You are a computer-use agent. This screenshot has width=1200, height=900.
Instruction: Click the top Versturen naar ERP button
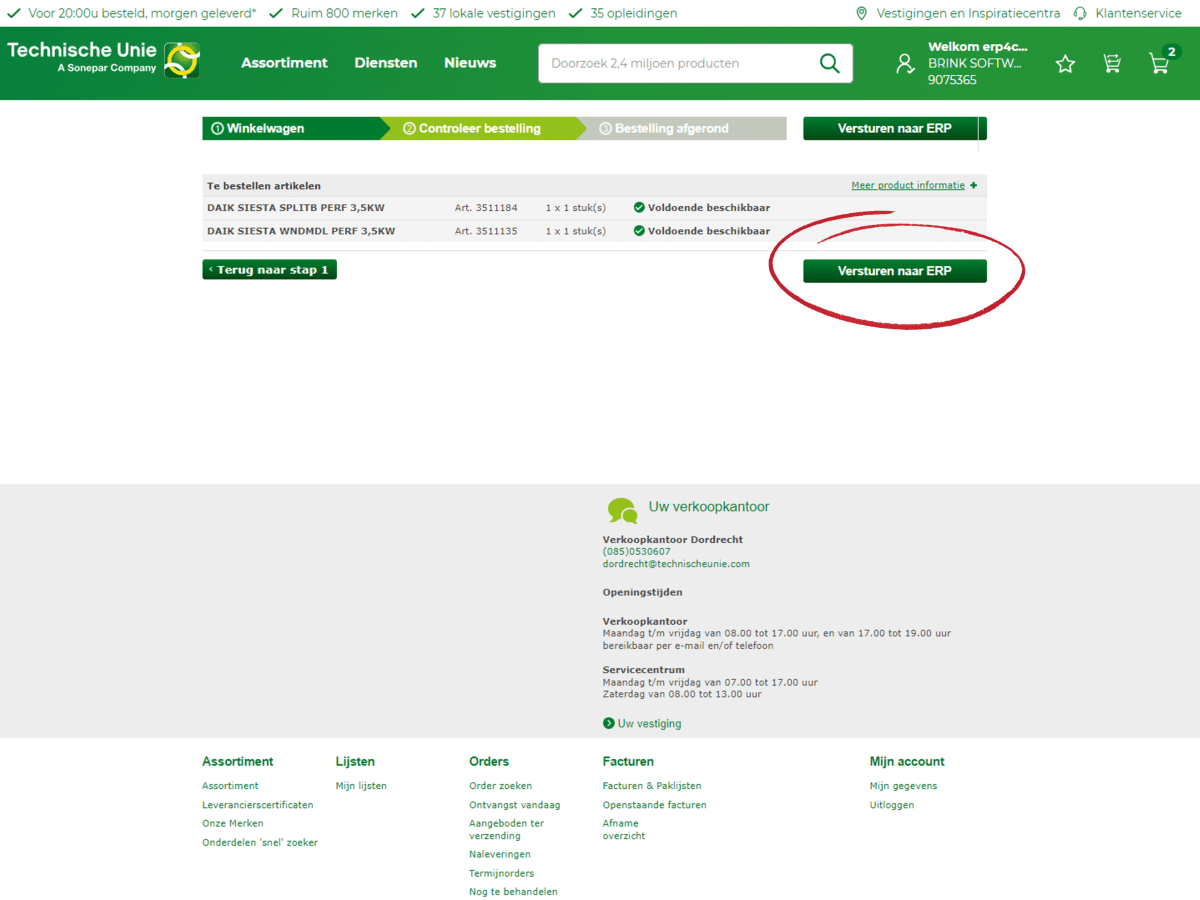tap(895, 128)
